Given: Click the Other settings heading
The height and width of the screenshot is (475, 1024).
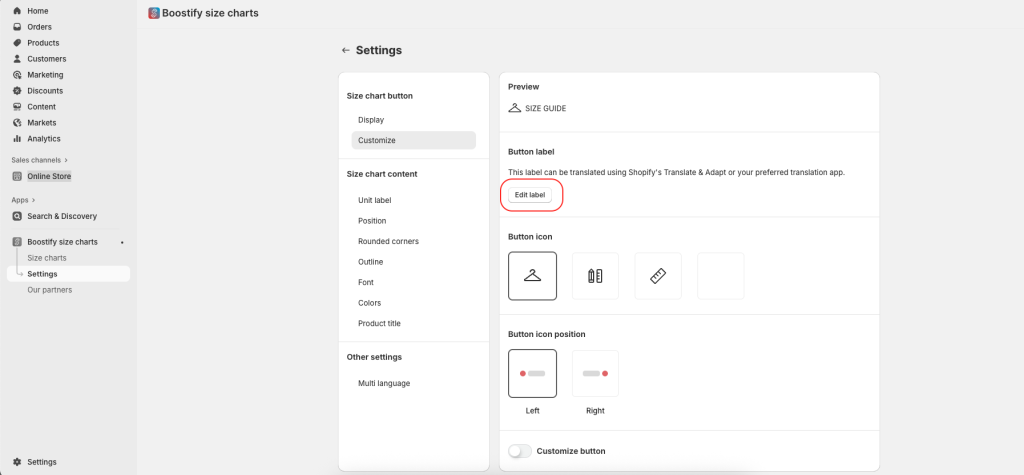Looking at the screenshot, I should pos(374,357).
